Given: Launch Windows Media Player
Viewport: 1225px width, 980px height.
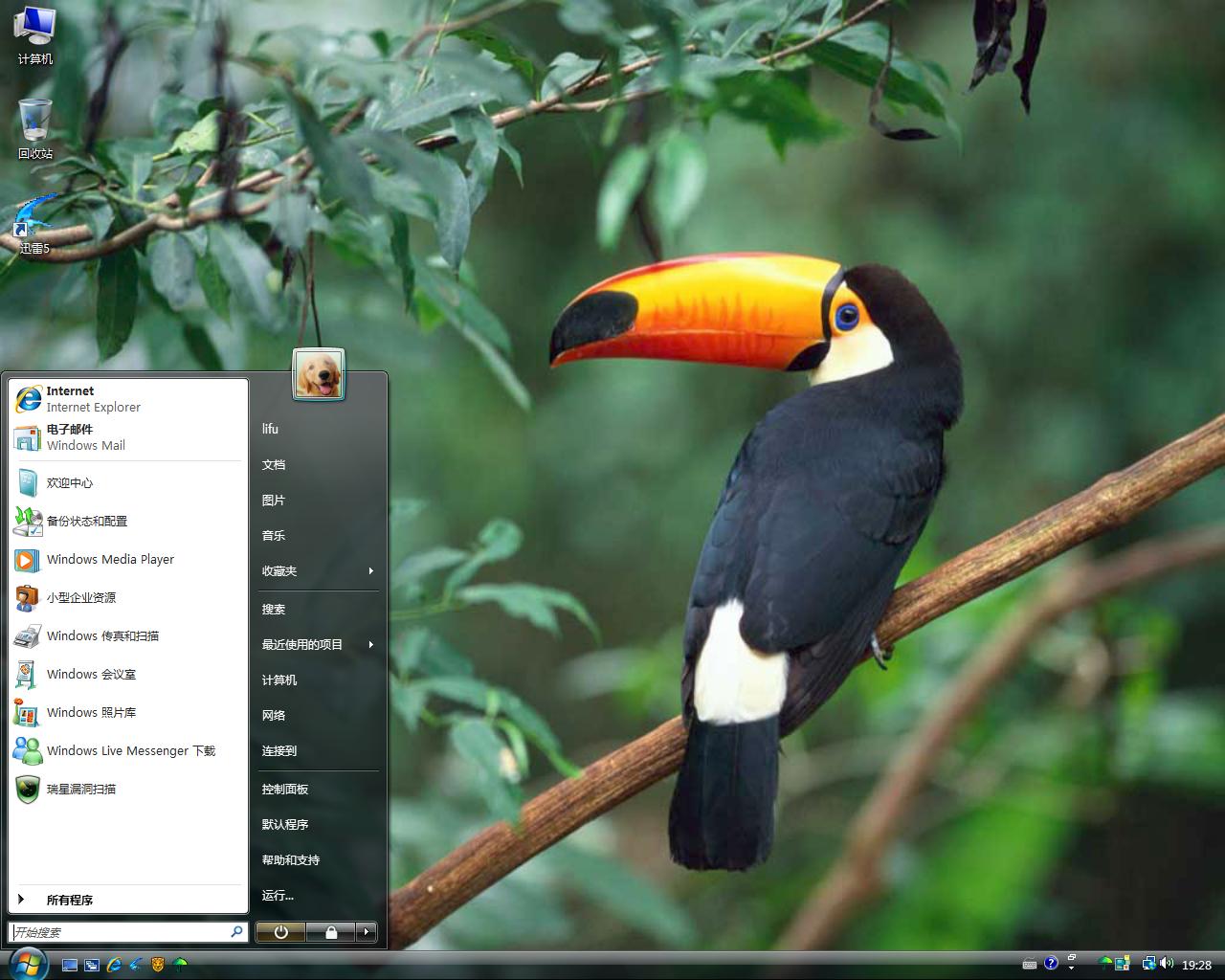Looking at the screenshot, I should (x=110, y=559).
